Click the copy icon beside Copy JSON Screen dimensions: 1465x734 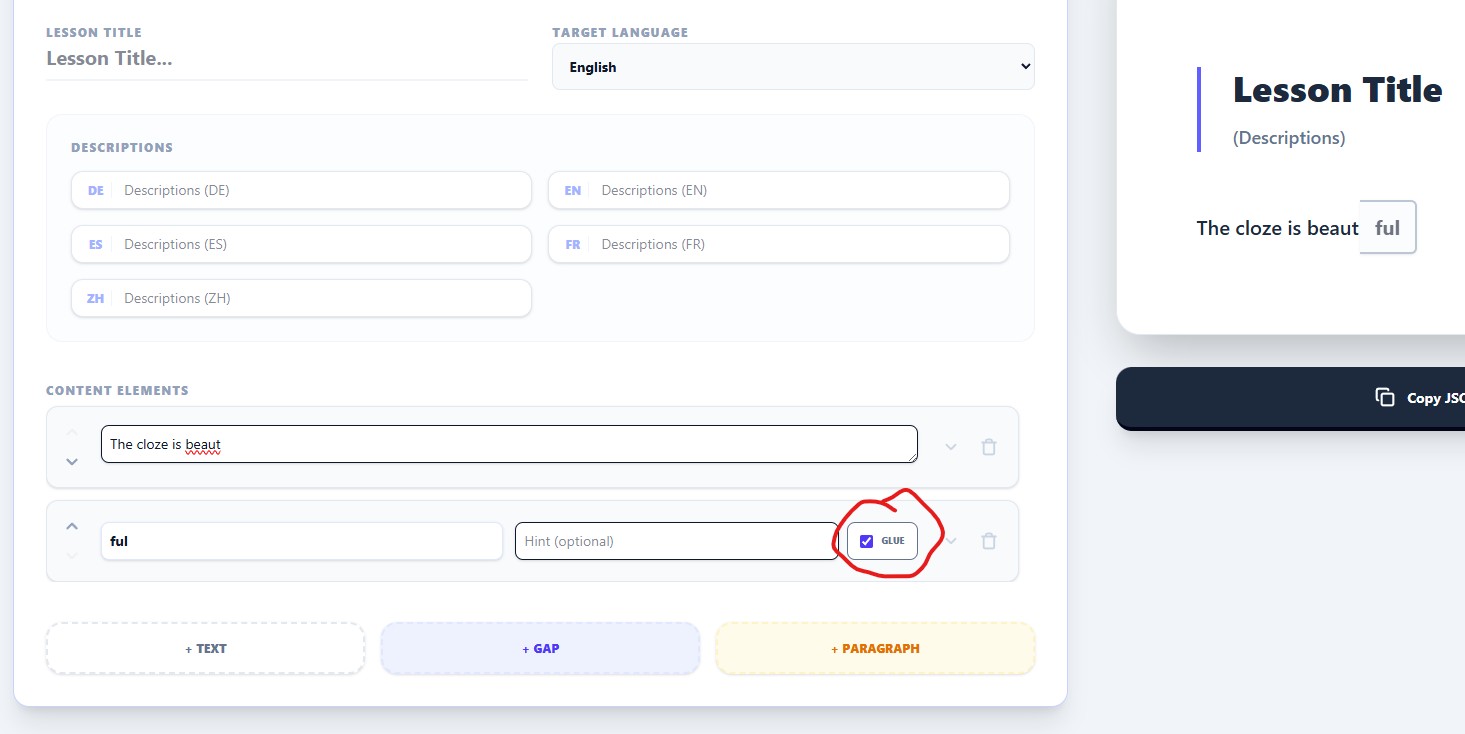click(x=1385, y=397)
